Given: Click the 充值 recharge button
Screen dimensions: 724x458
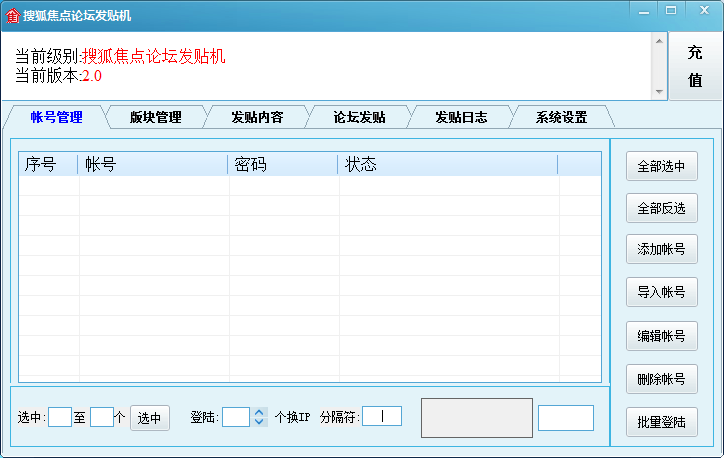Looking at the screenshot, I should point(695,66).
